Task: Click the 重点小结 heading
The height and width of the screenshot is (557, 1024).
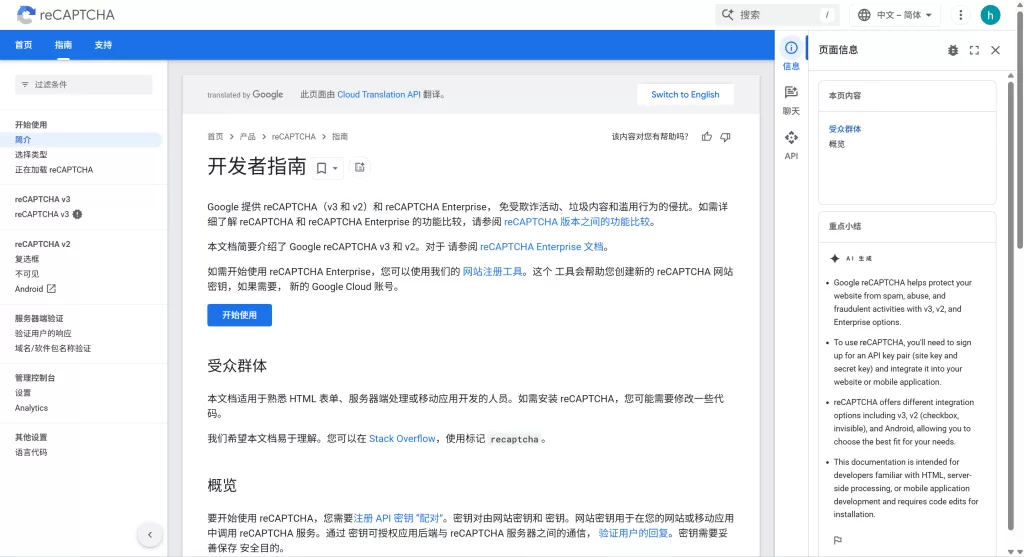Action: pyautogui.click(x=845, y=227)
